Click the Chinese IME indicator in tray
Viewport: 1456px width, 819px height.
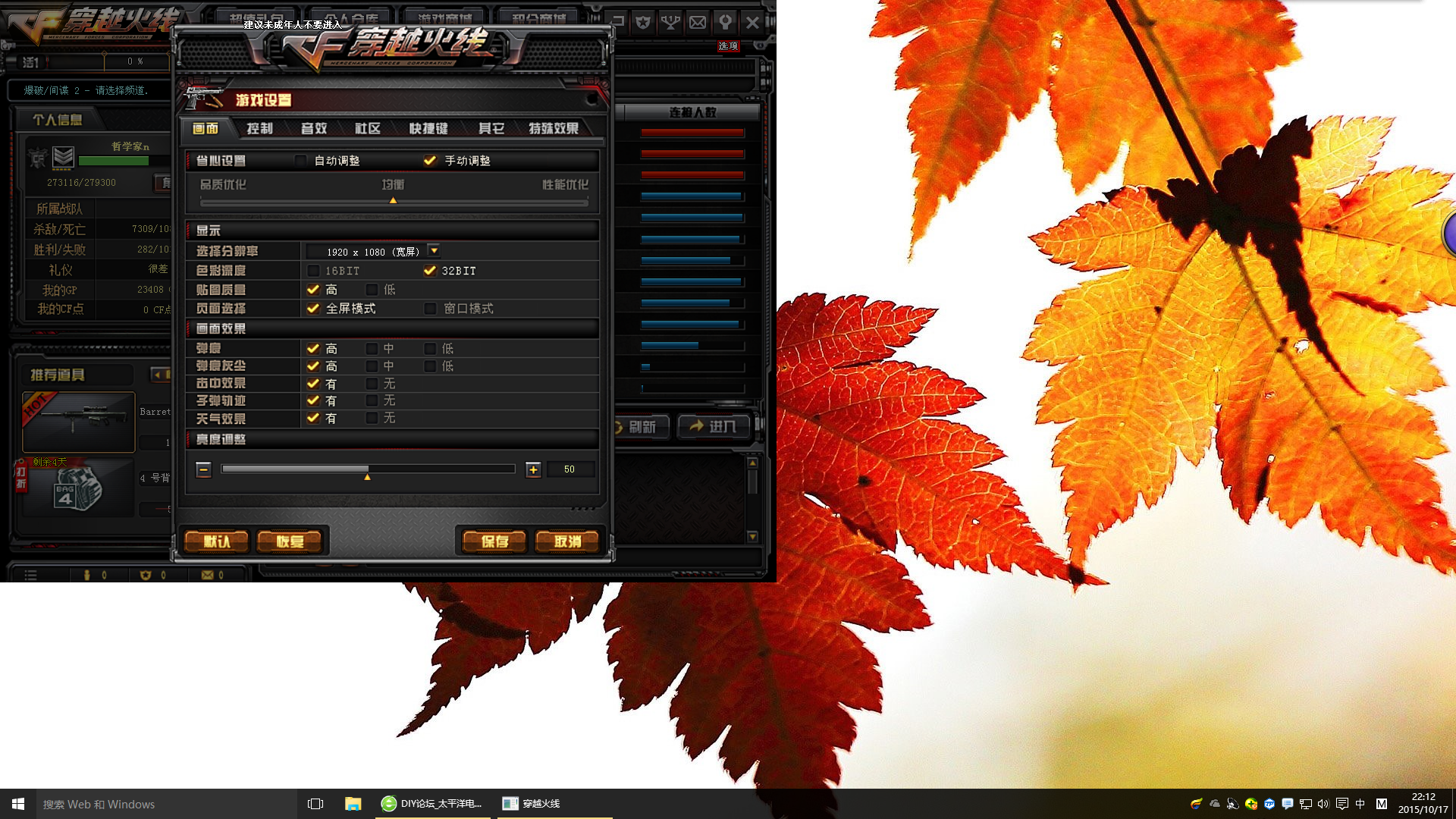[1360, 804]
